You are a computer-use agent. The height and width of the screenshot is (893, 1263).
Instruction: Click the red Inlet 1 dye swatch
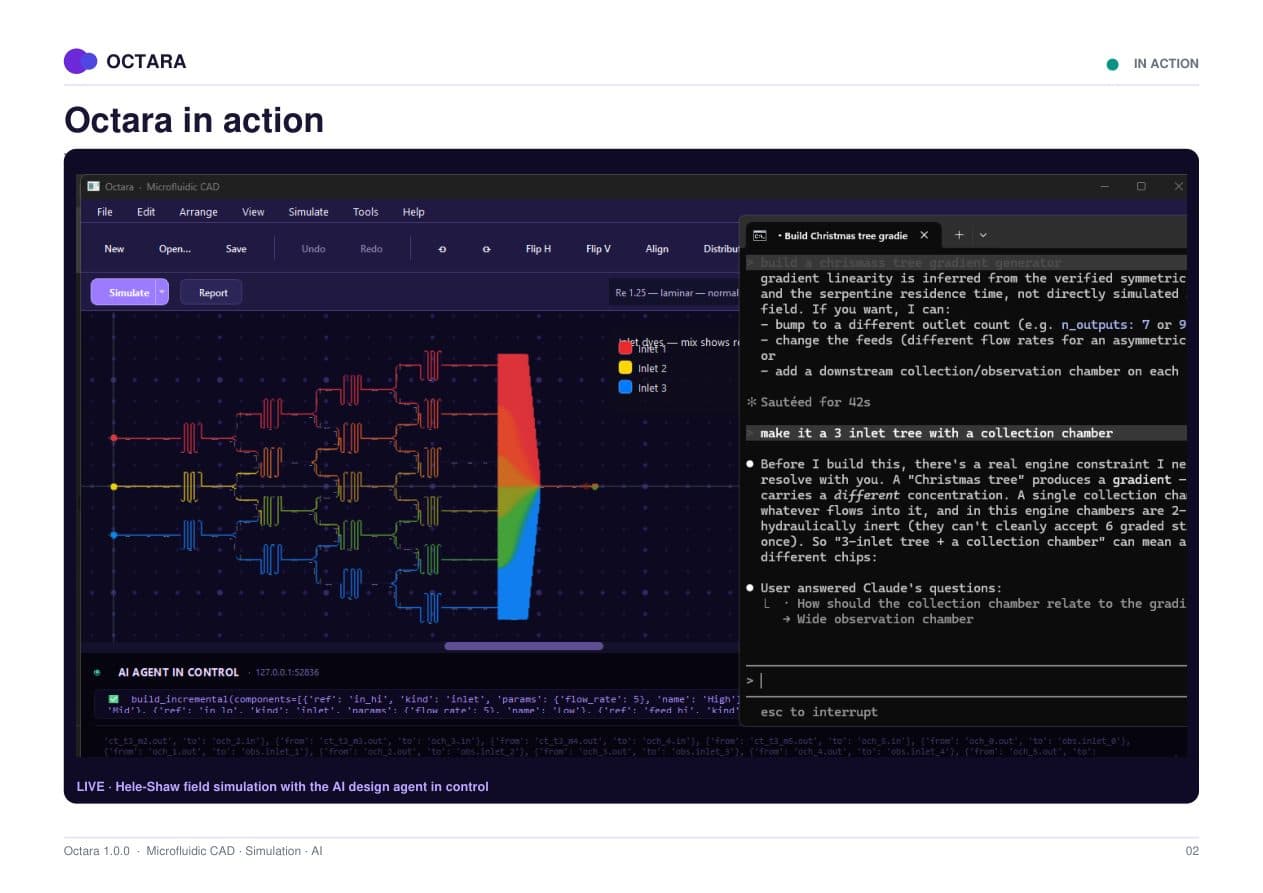(x=625, y=349)
